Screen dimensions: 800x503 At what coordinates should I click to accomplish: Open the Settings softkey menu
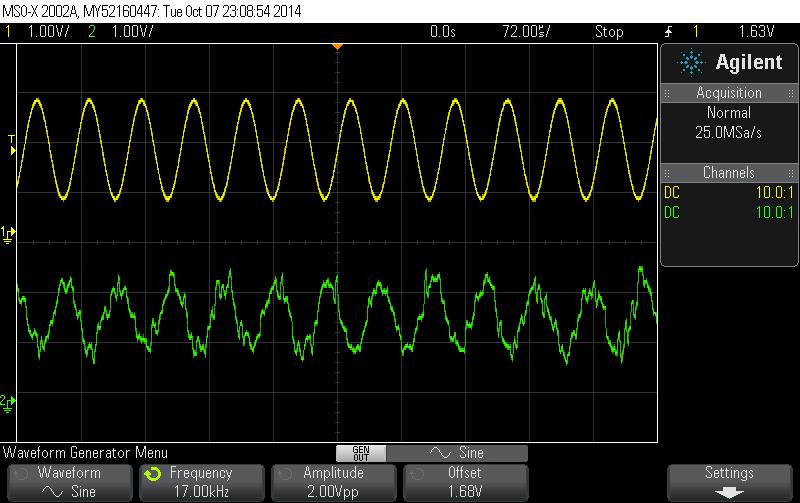(730, 483)
